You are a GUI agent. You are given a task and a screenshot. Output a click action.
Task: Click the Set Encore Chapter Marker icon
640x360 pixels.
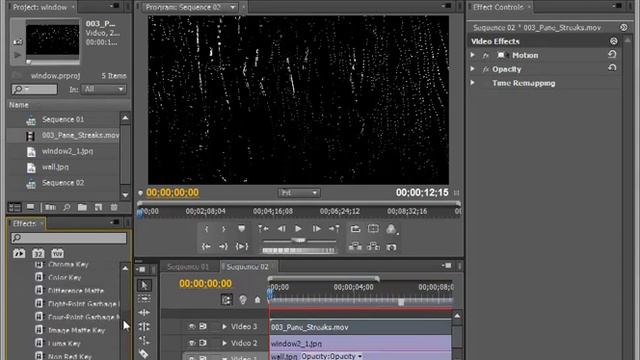tap(243, 300)
